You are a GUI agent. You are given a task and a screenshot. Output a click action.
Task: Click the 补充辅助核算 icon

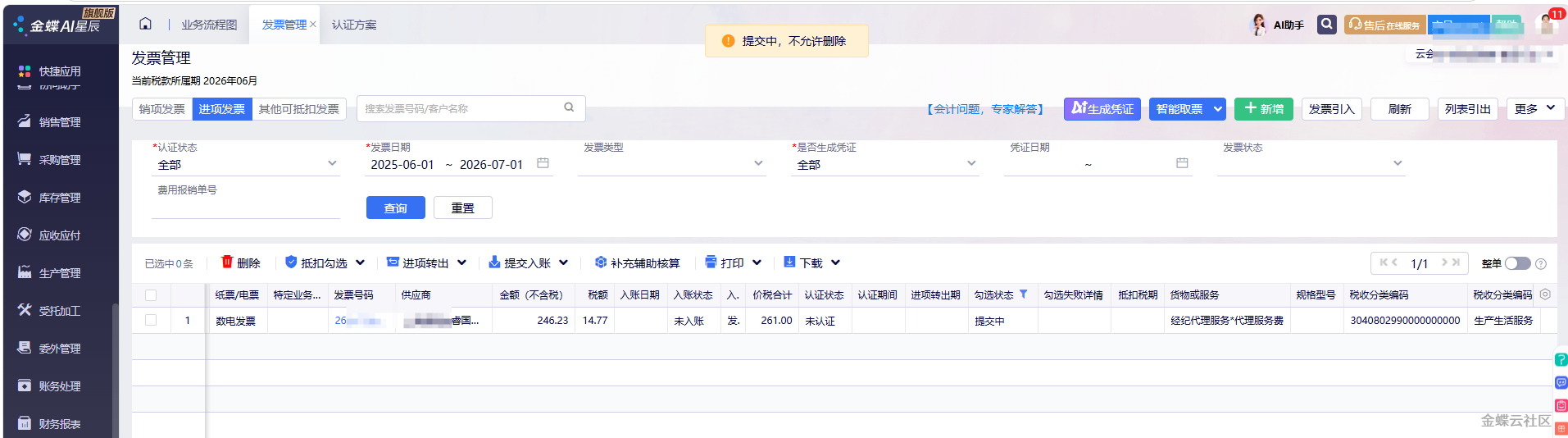pyautogui.click(x=601, y=262)
